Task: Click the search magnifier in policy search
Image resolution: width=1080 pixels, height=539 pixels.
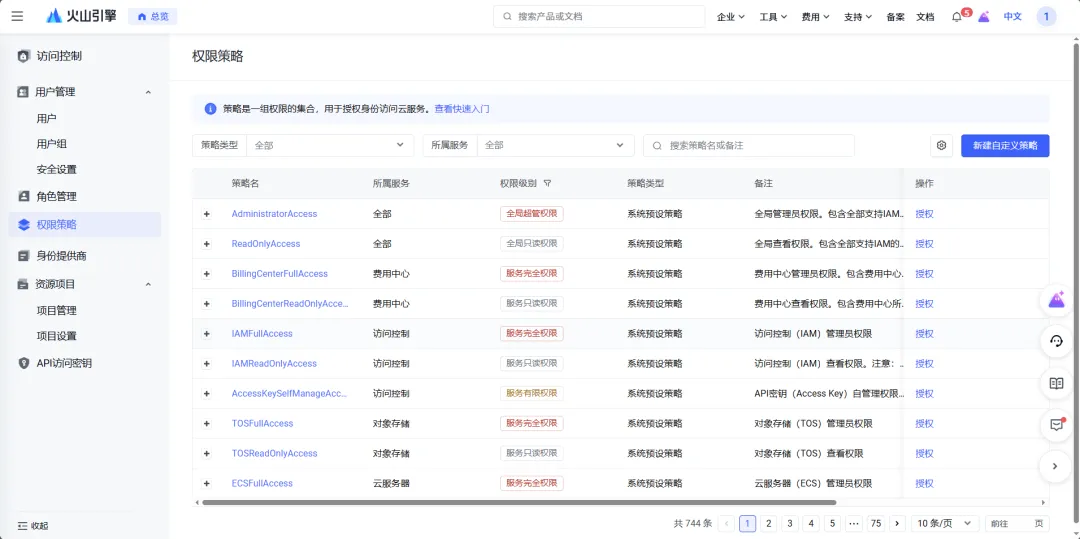Action: click(657, 146)
